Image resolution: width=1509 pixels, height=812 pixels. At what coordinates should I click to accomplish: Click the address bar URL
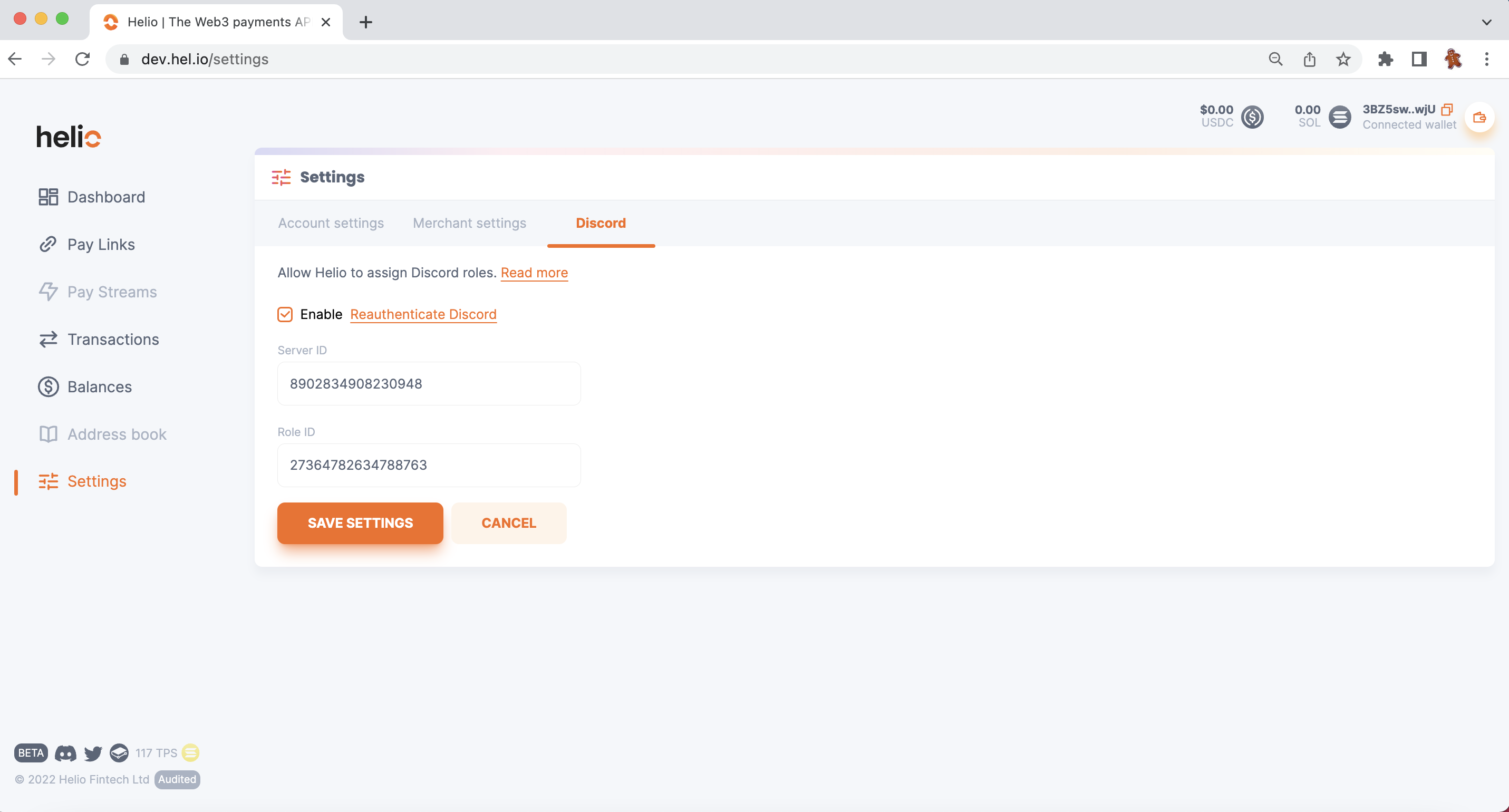[205, 59]
